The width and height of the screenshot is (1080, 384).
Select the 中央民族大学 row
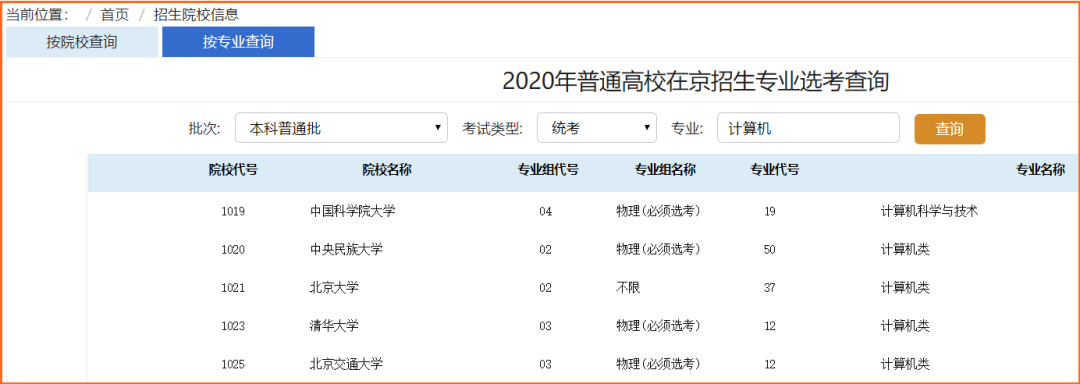tap(583, 249)
